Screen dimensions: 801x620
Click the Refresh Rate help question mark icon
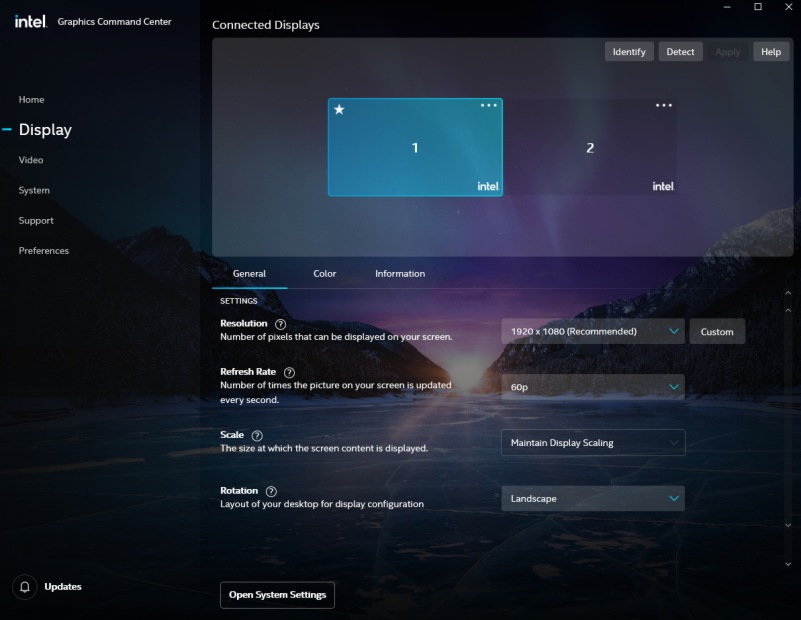tap(289, 372)
